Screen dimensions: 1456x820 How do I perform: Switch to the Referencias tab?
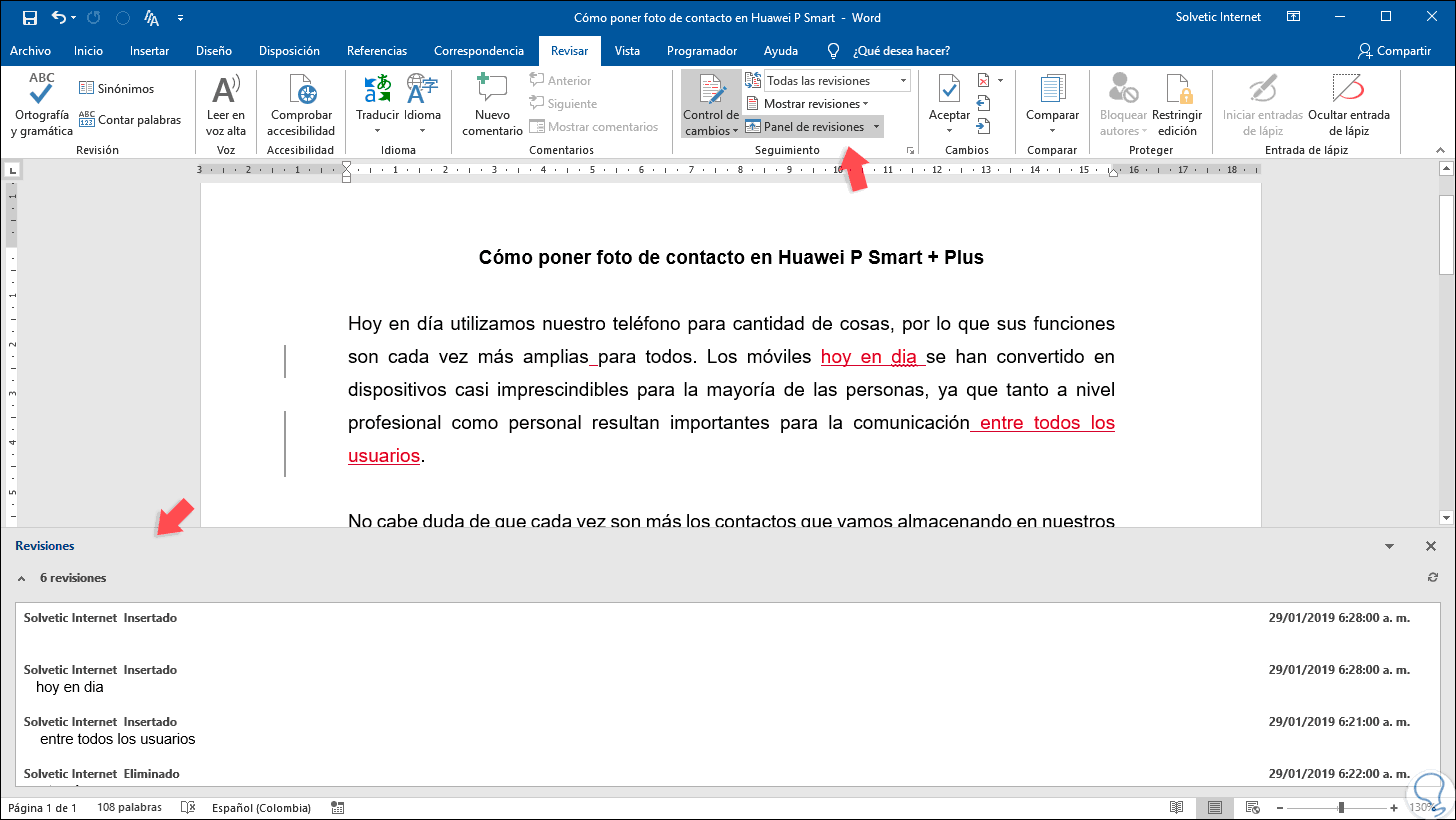pyautogui.click(x=377, y=51)
